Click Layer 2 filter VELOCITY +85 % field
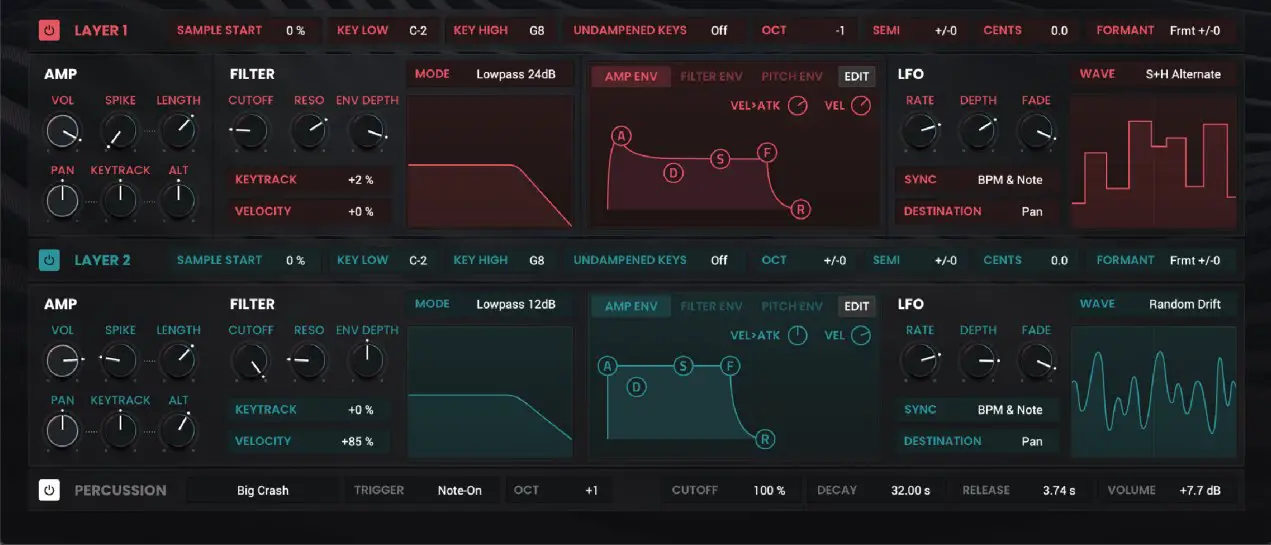Screen dimensions: 1271x545 (309, 441)
